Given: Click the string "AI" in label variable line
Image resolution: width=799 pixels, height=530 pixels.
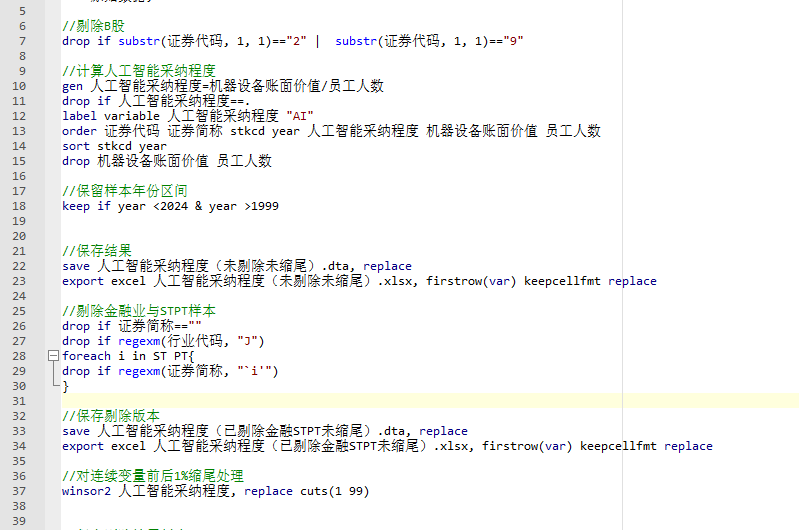Looking at the screenshot, I should (x=299, y=116).
